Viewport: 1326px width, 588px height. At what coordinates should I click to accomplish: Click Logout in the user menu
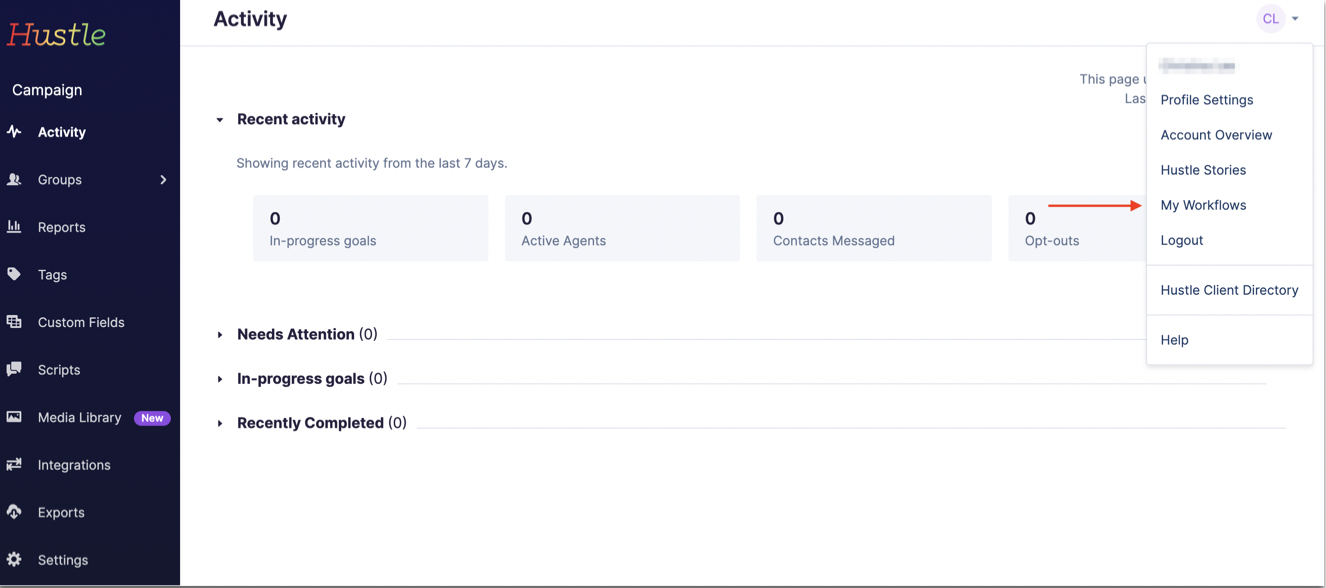pos(1182,240)
